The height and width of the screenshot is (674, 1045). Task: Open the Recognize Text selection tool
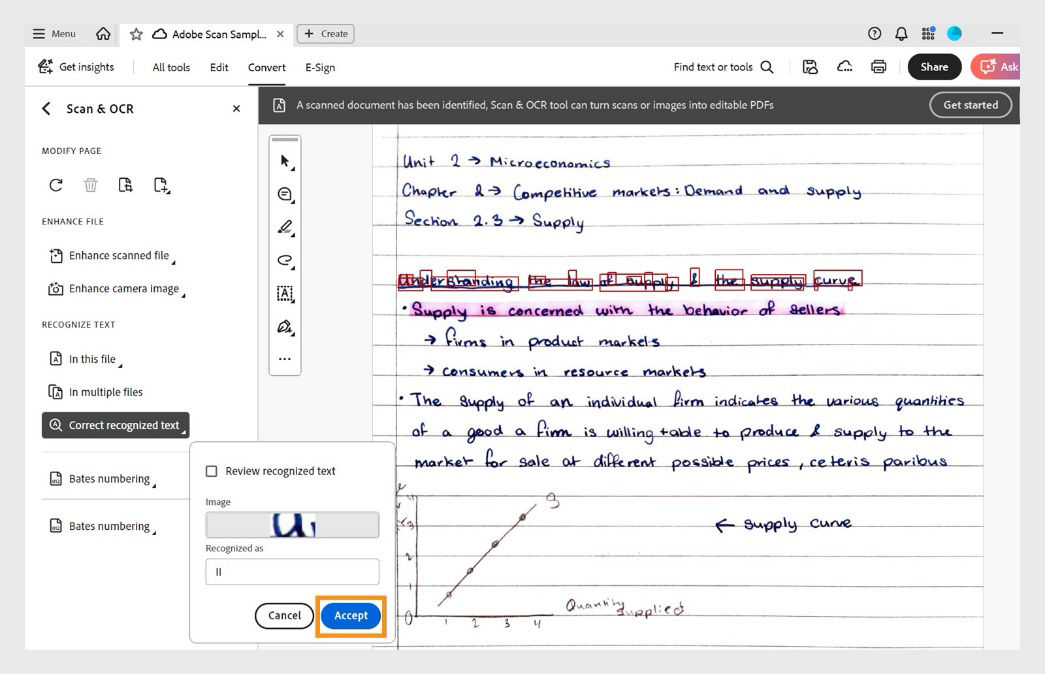(284, 293)
